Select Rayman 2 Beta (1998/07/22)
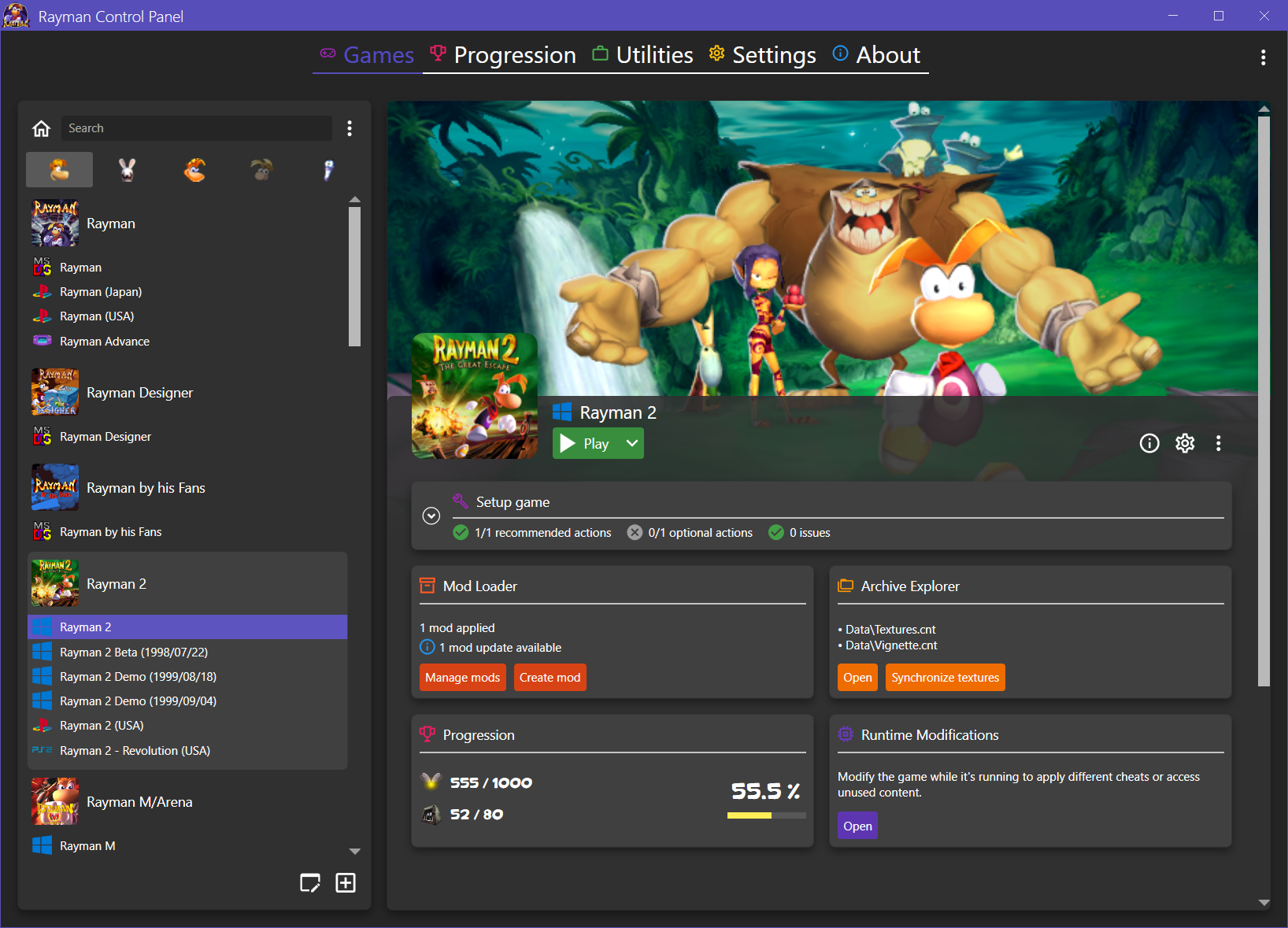 (187, 653)
